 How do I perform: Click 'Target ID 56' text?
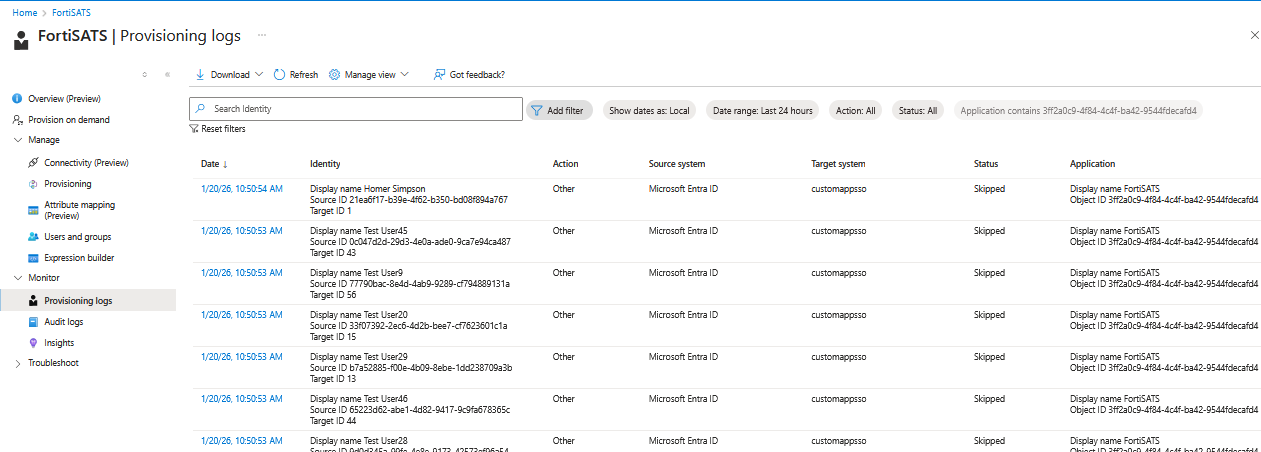point(333,294)
